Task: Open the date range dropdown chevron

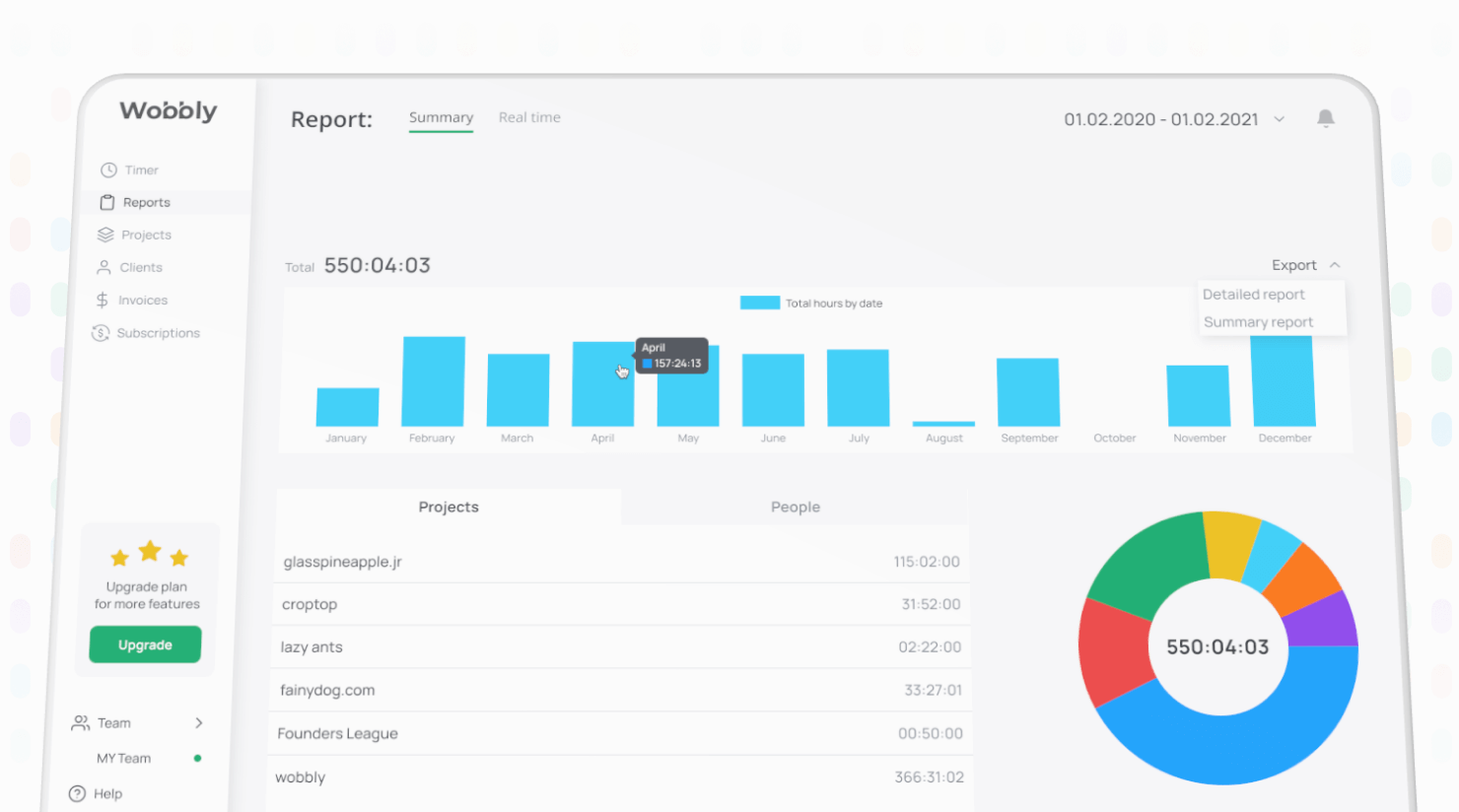Action: [1280, 119]
